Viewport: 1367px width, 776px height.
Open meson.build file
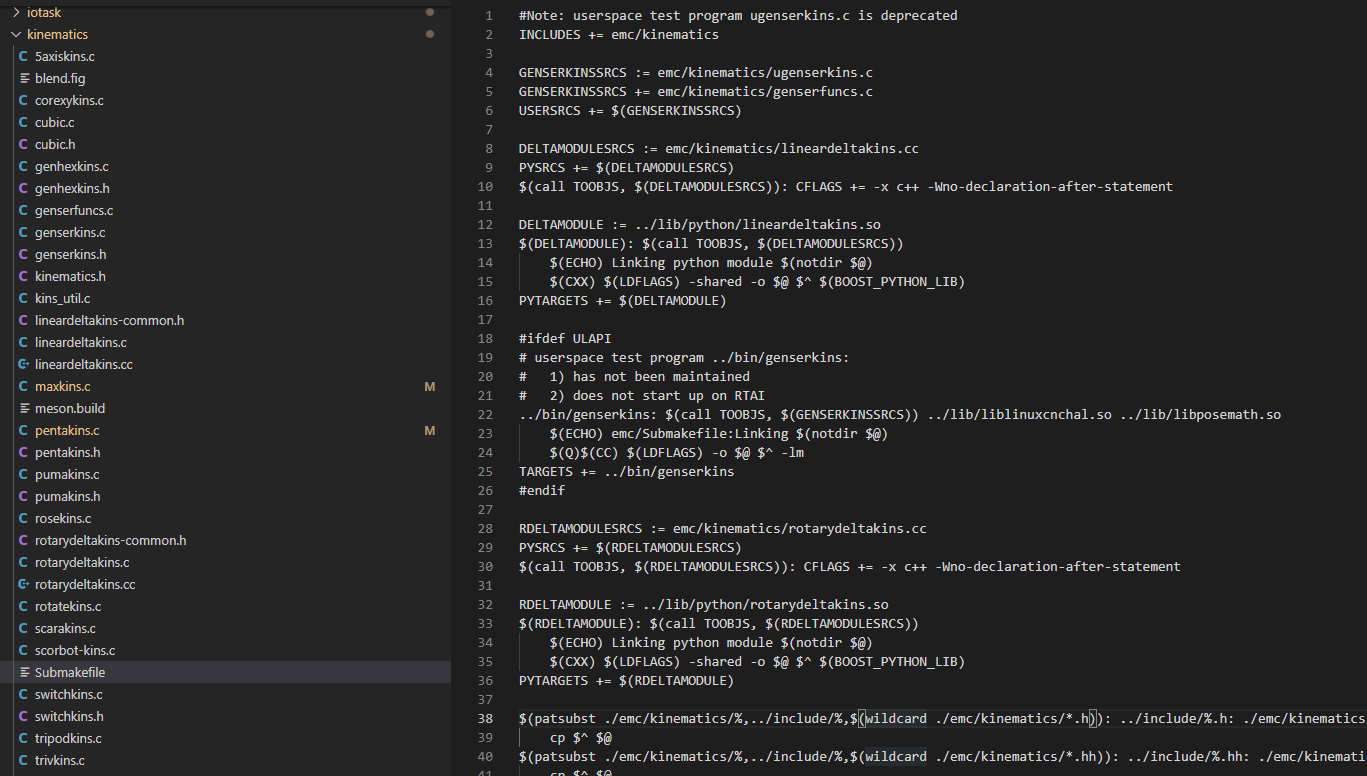(70, 408)
